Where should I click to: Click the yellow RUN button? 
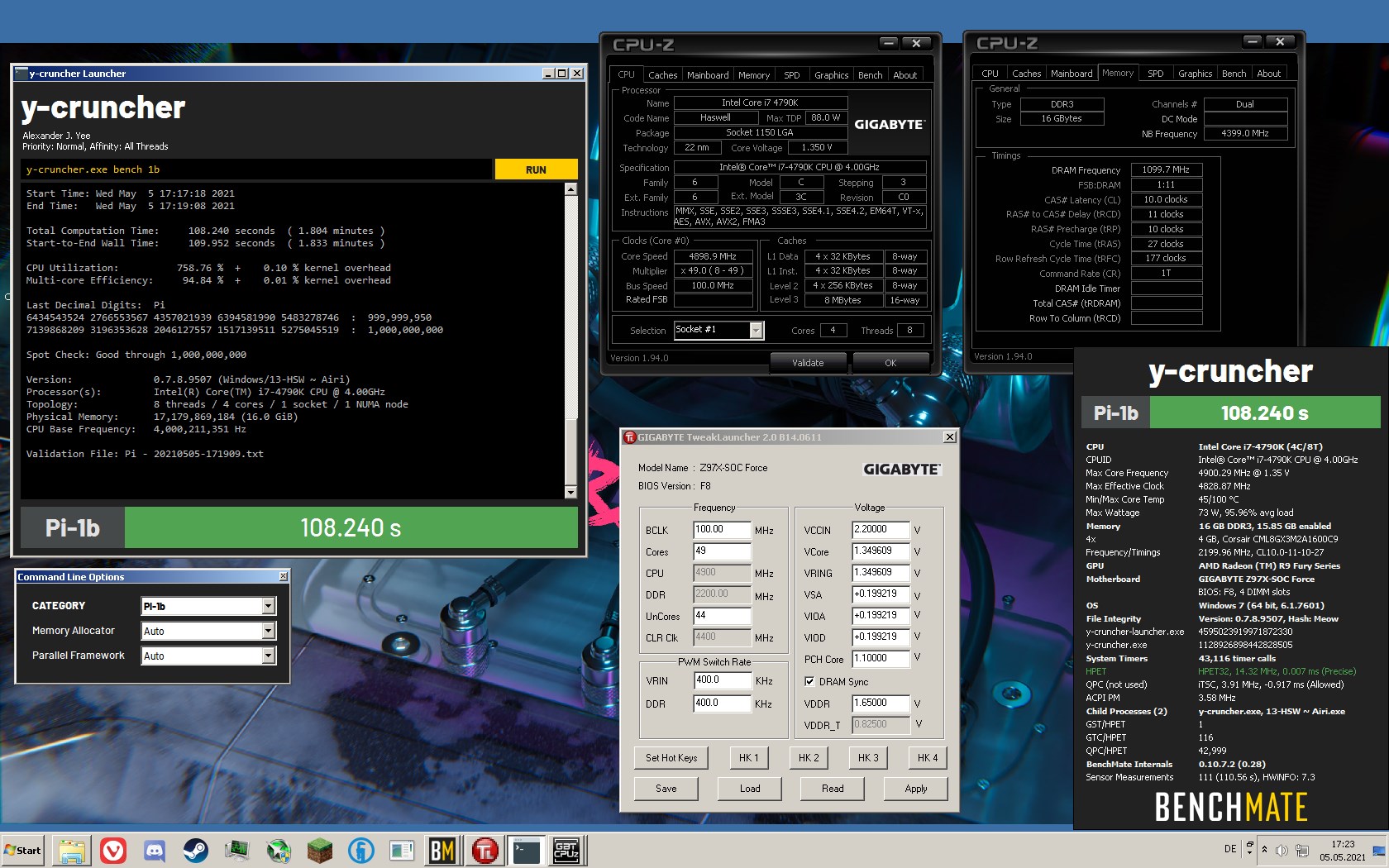tap(536, 169)
